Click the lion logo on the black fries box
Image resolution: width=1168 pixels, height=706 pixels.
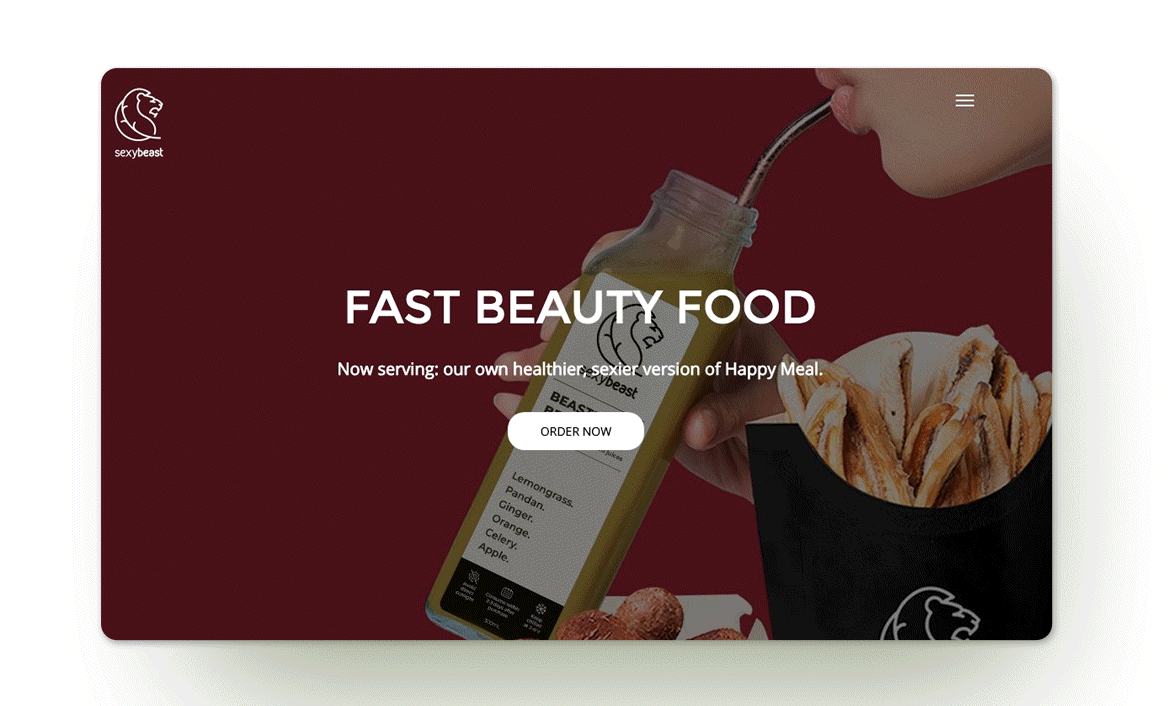click(930, 614)
